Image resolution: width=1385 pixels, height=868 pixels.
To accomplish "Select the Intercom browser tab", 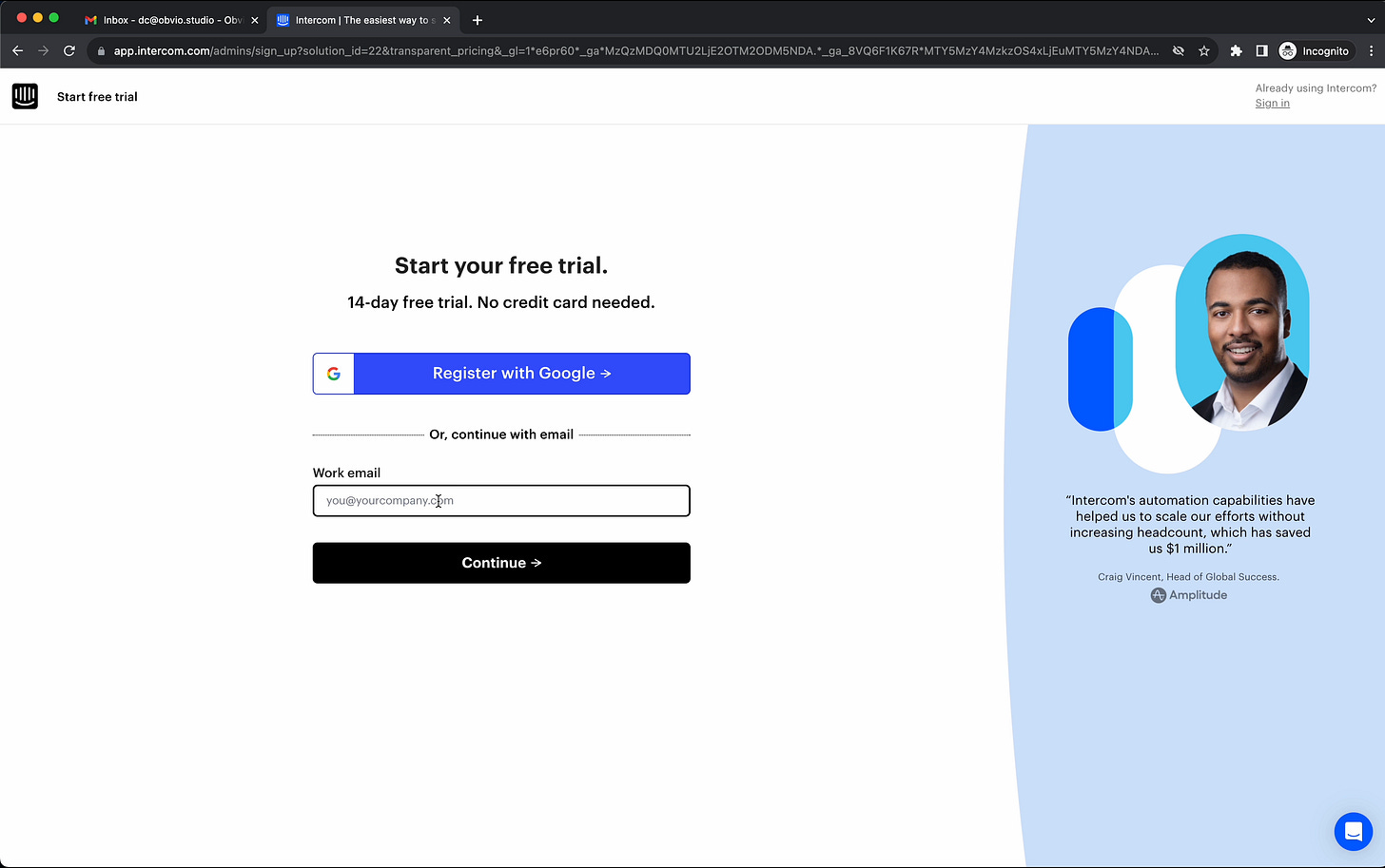I will point(362,20).
